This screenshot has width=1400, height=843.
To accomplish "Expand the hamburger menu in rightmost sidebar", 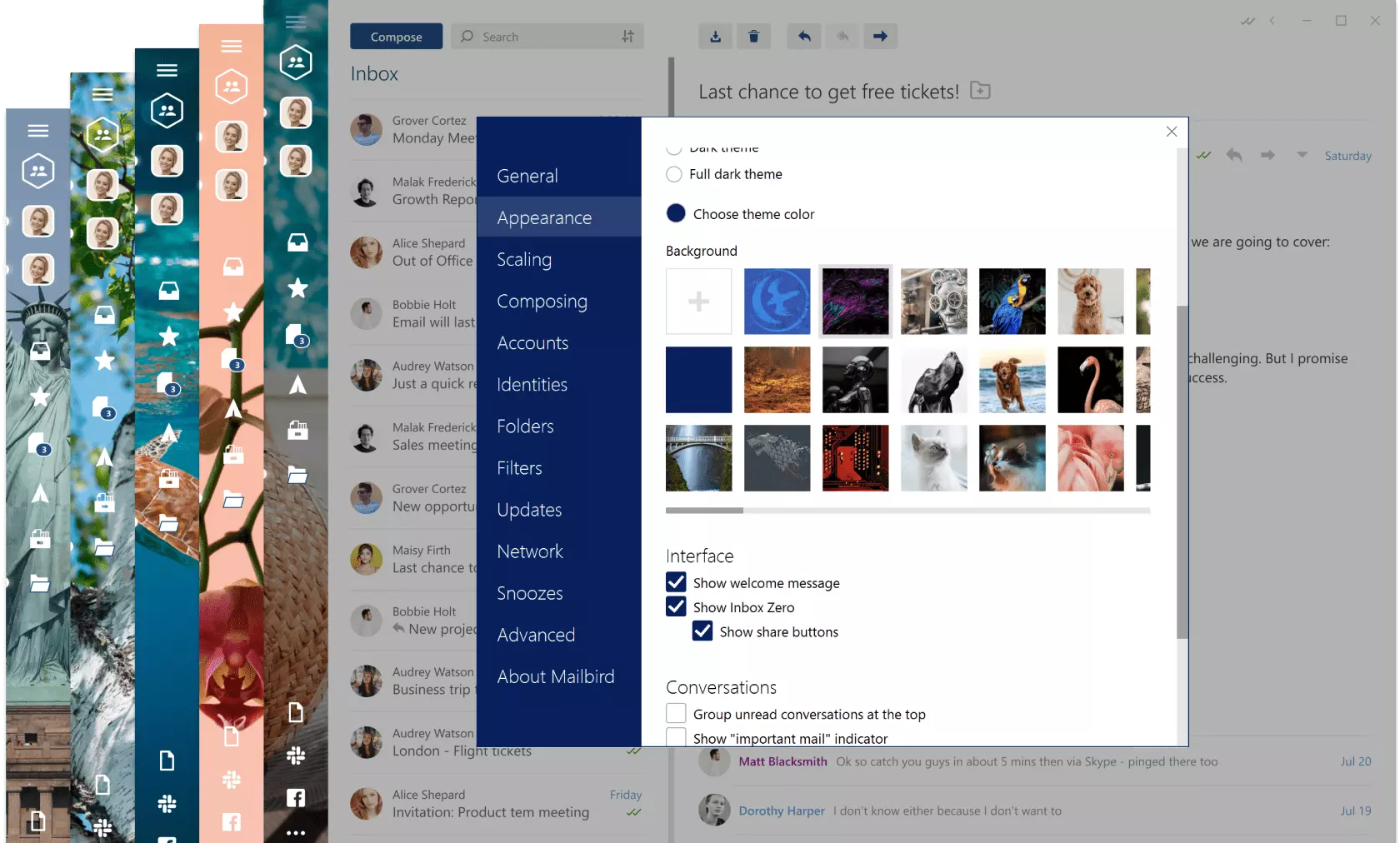I will [296, 22].
